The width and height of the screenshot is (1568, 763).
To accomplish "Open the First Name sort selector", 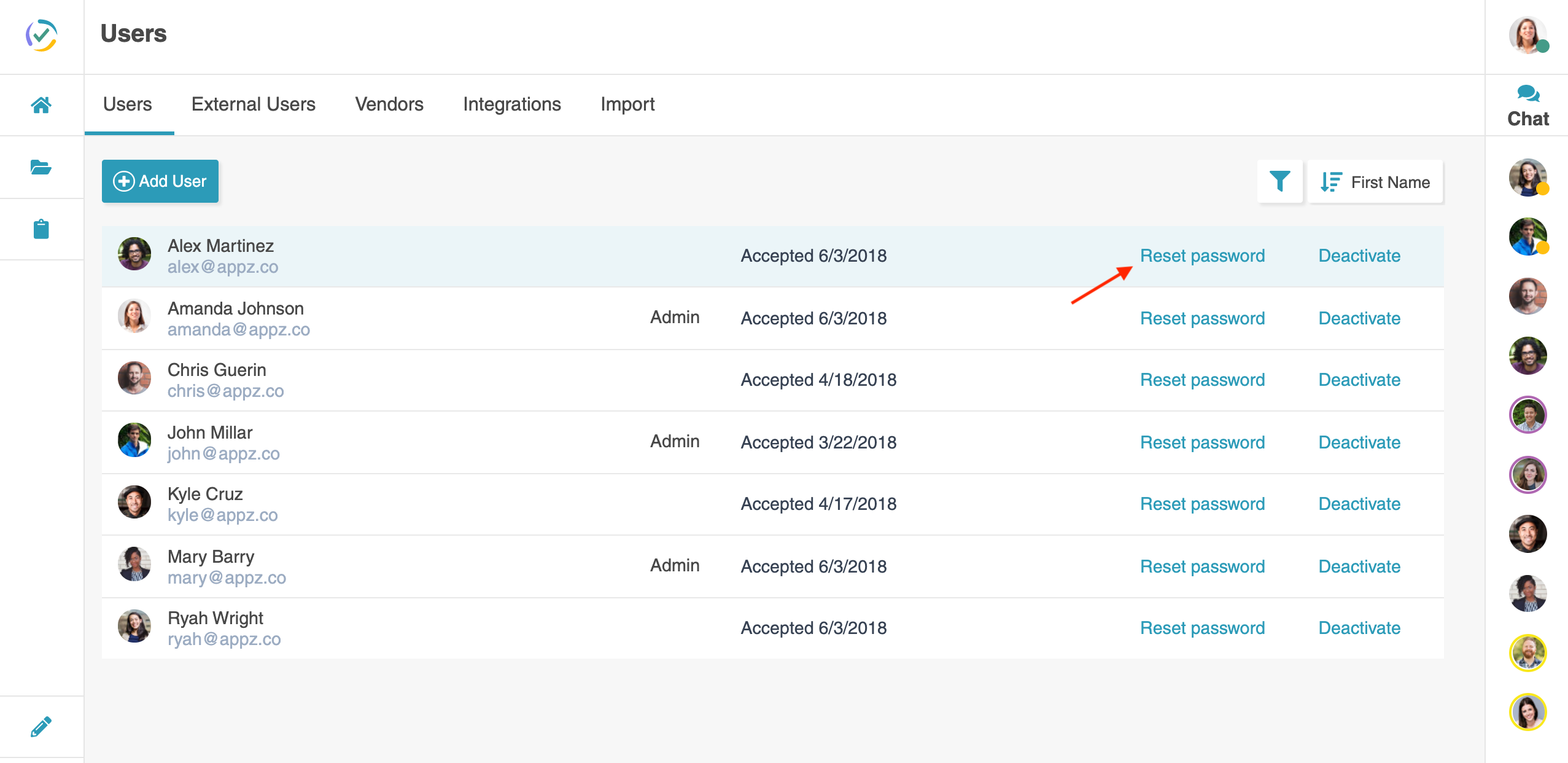I will [x=1375, y=182].
